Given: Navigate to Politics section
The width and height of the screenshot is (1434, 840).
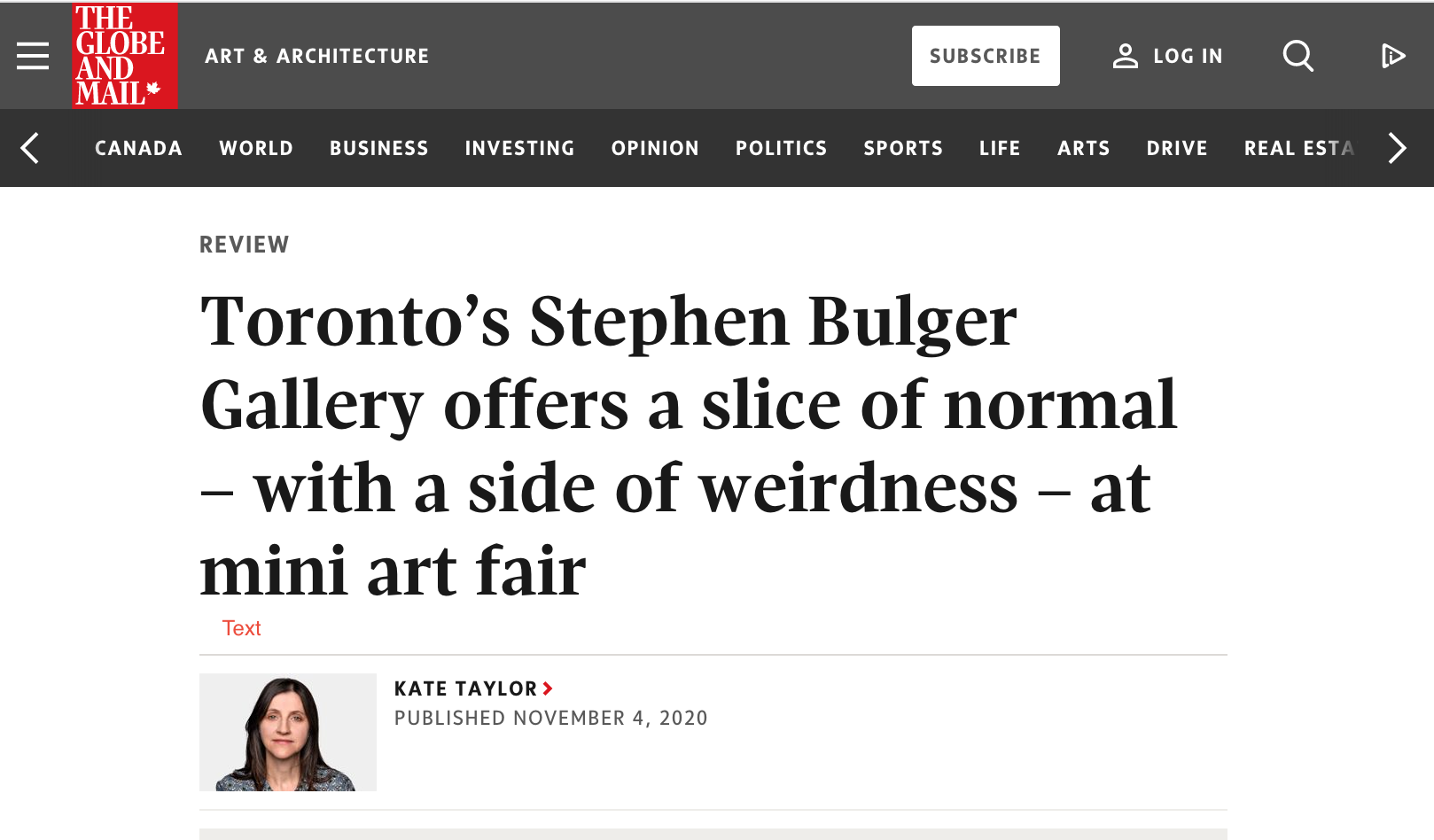Looking at the screenshot, I should point(781,148).
